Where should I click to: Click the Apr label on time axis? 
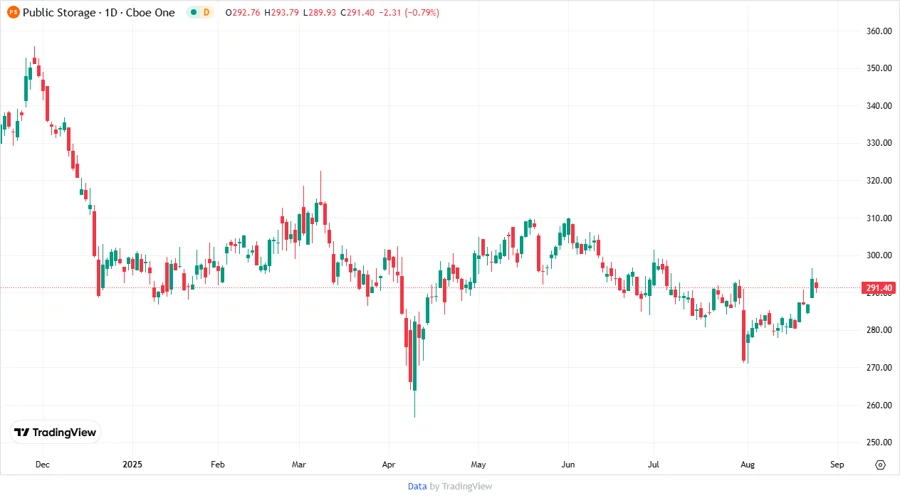point(389,464)
